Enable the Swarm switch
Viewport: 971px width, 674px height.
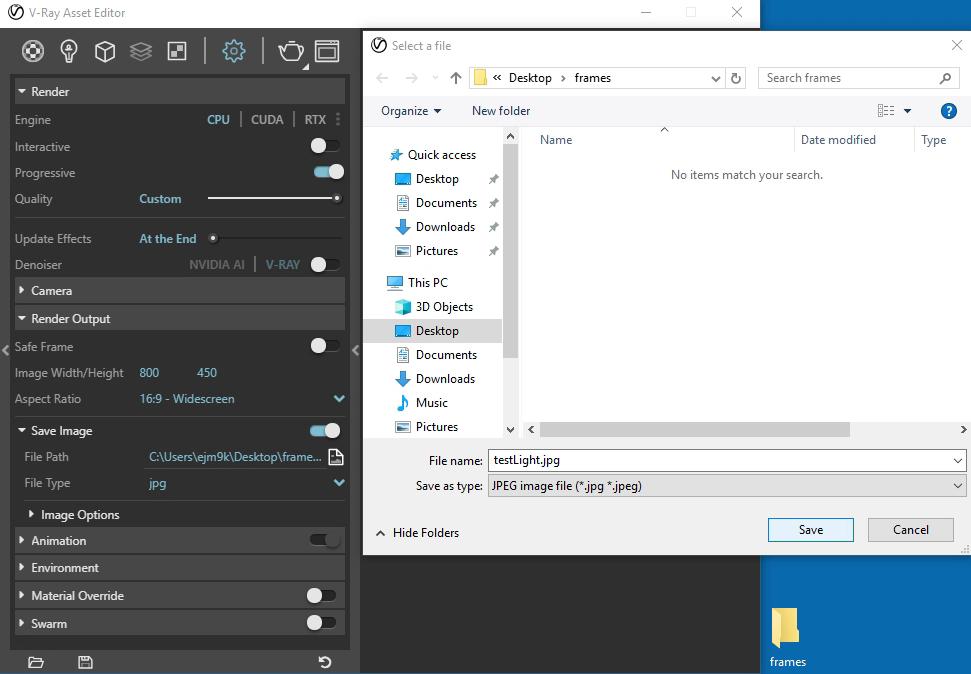pyautogui.click(x=321, y=623)
